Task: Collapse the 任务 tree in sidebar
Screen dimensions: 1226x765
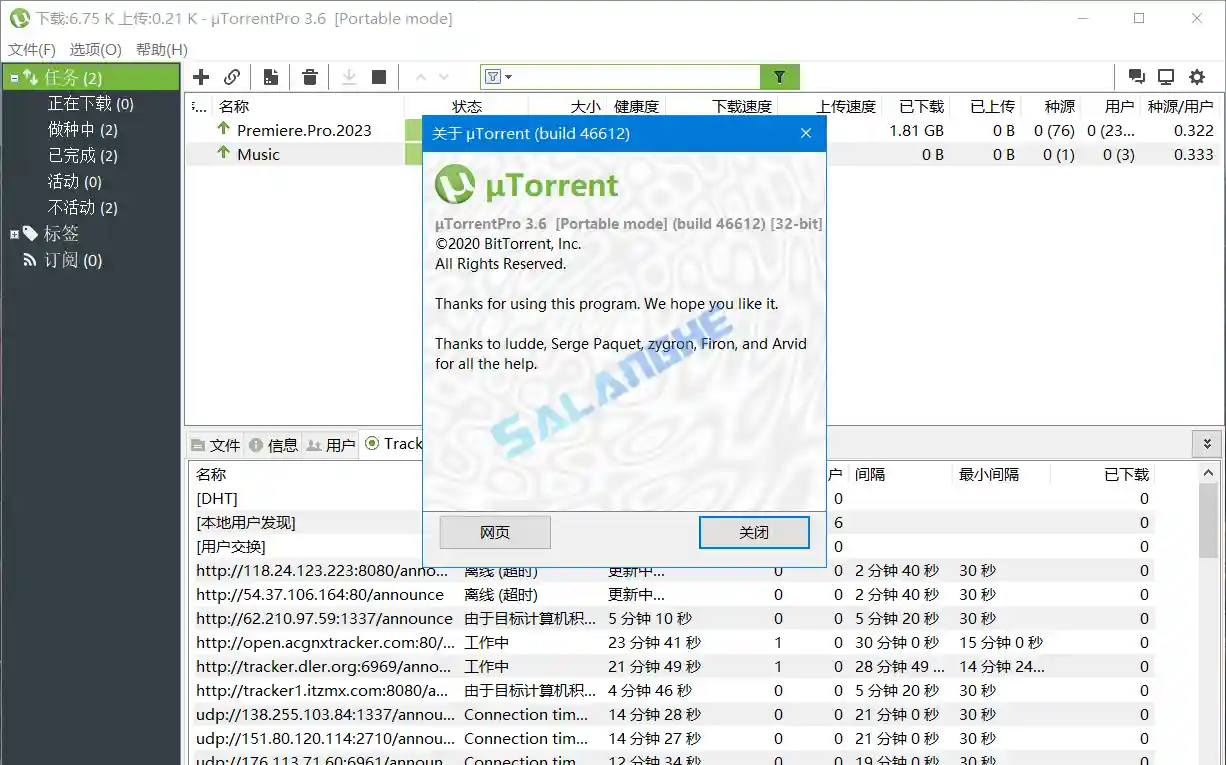Action: tap(13, 77)
